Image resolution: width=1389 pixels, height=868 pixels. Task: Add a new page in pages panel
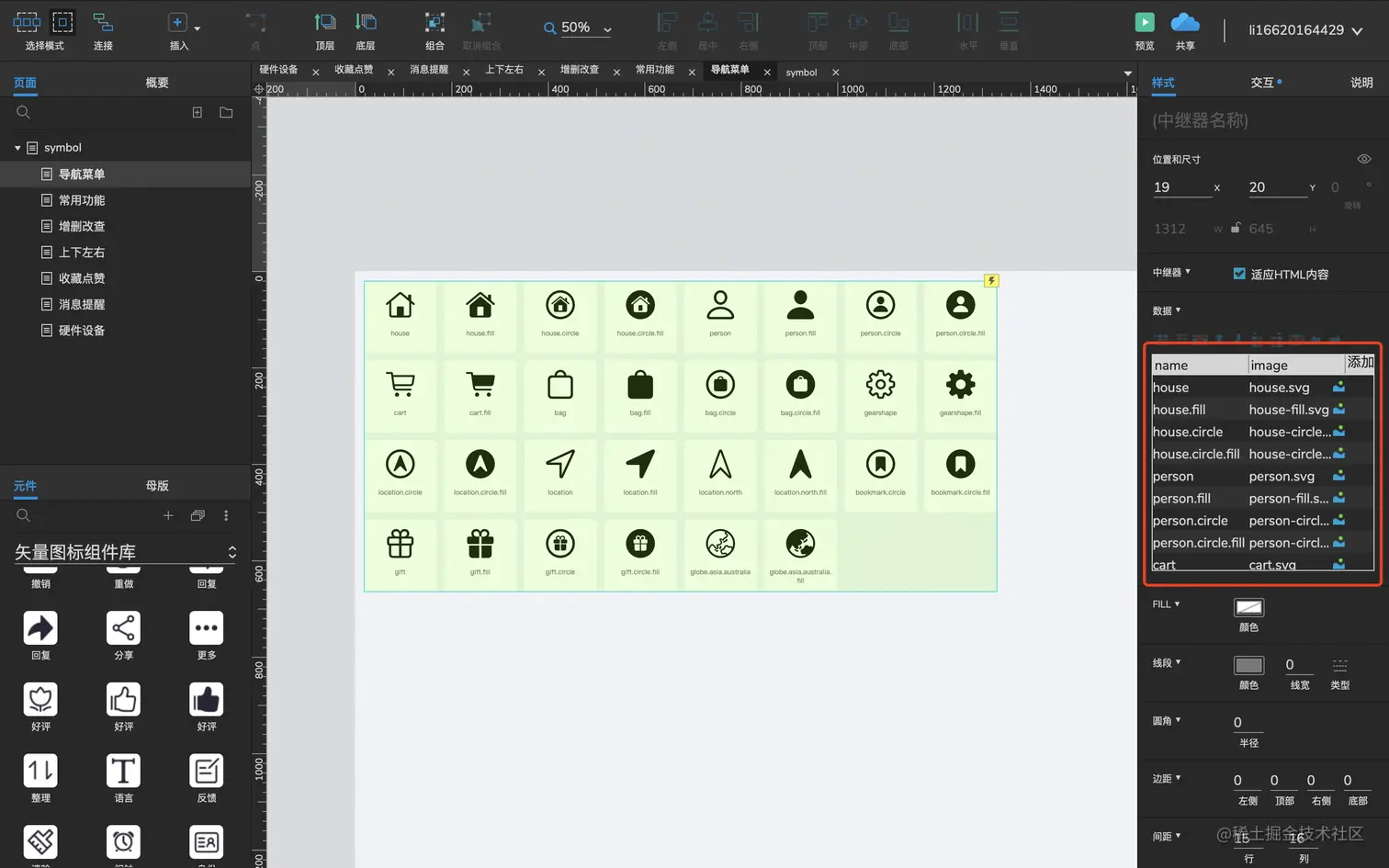pos(197,112)
